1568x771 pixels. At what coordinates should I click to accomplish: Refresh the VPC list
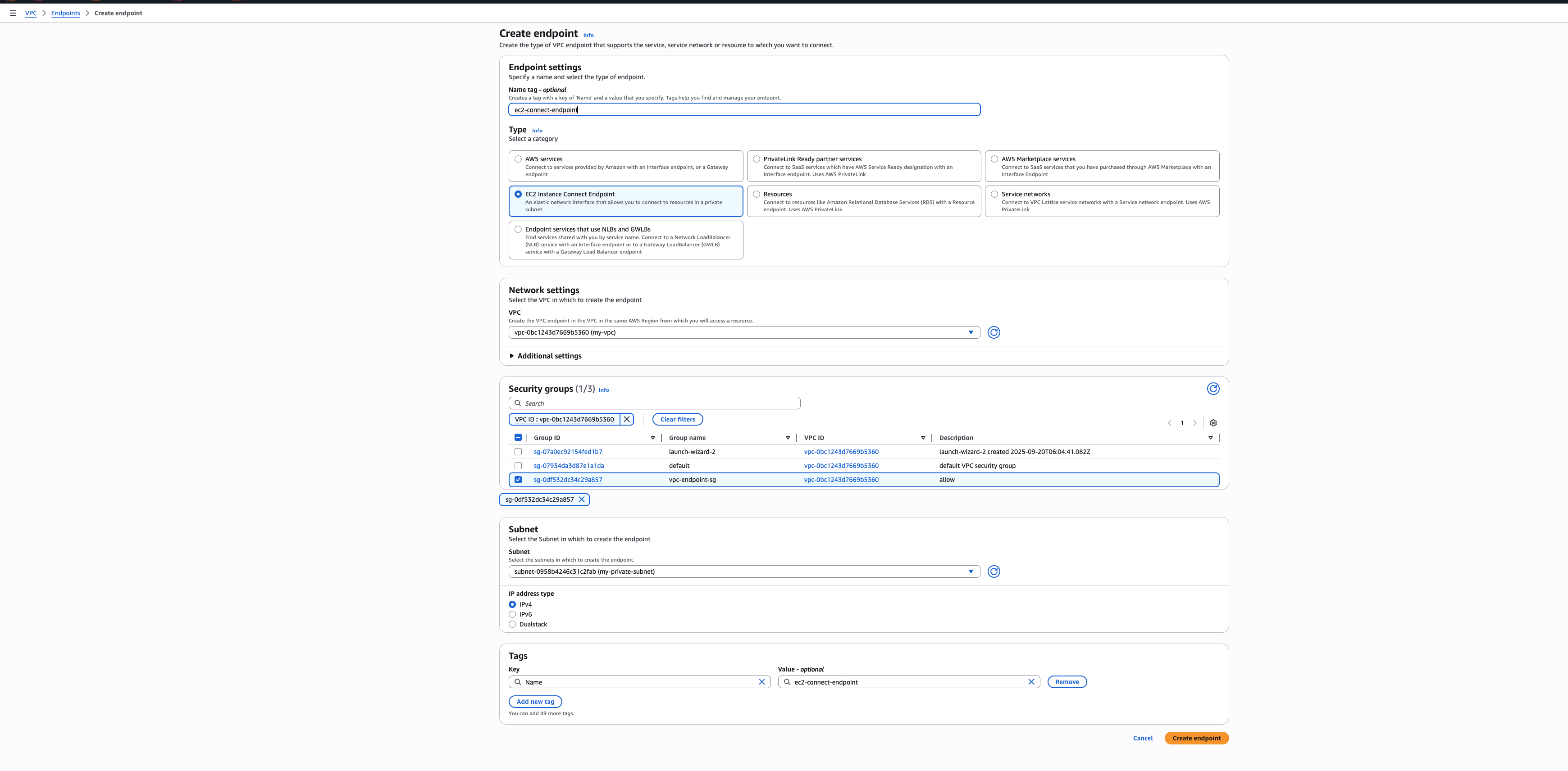tap(994, 332)
